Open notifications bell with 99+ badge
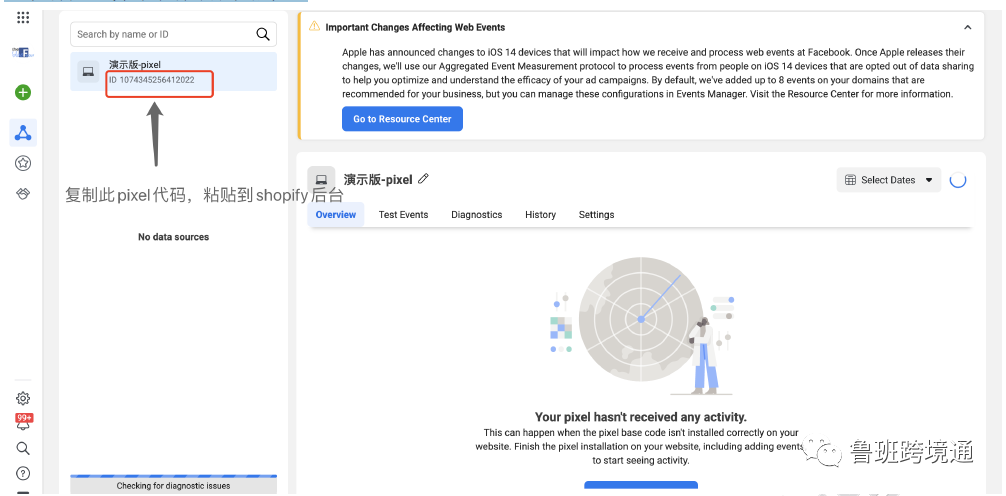This screenshot has width=1006, height=496. pyautogui.click(x=23, y=422)
